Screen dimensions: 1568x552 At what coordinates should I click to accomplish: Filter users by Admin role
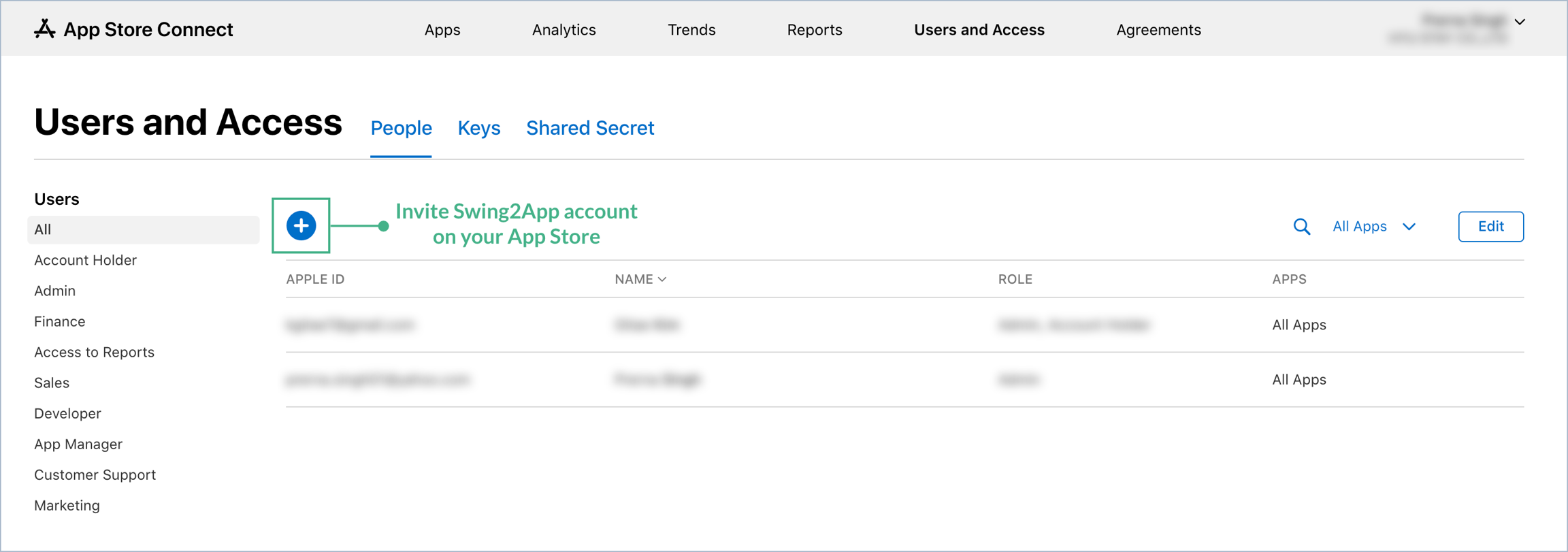(55, 291)
